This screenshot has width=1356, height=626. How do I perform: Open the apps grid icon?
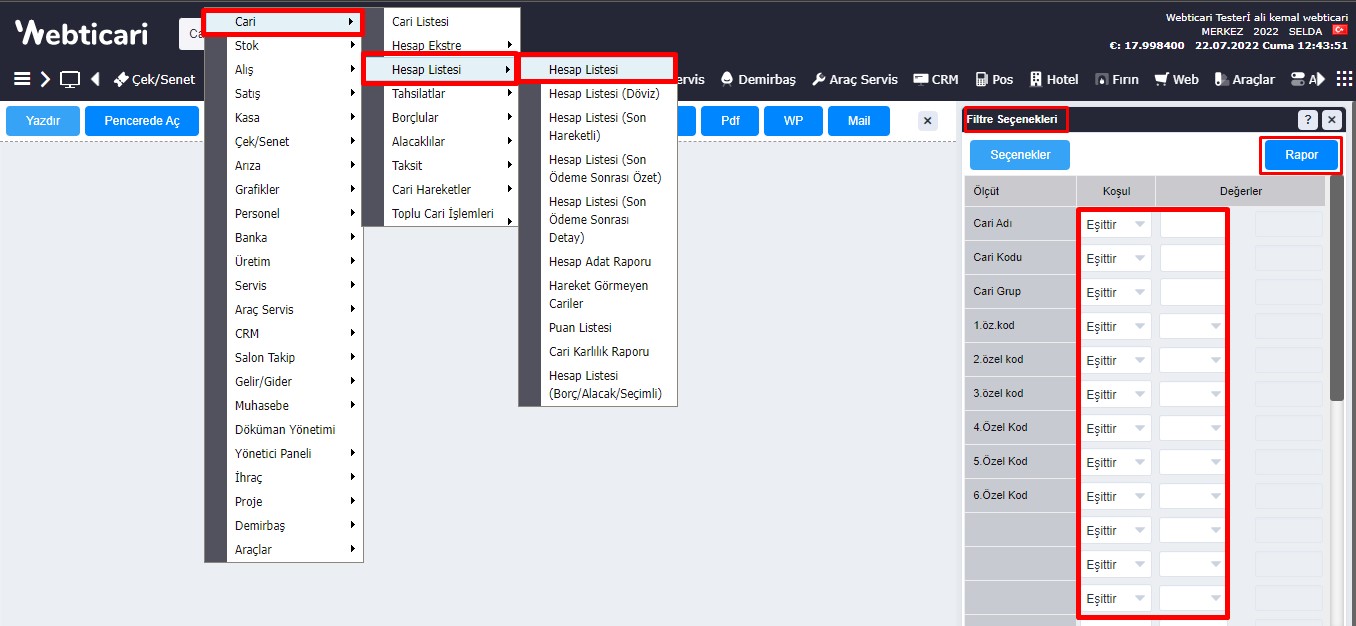pos(1343,79)
